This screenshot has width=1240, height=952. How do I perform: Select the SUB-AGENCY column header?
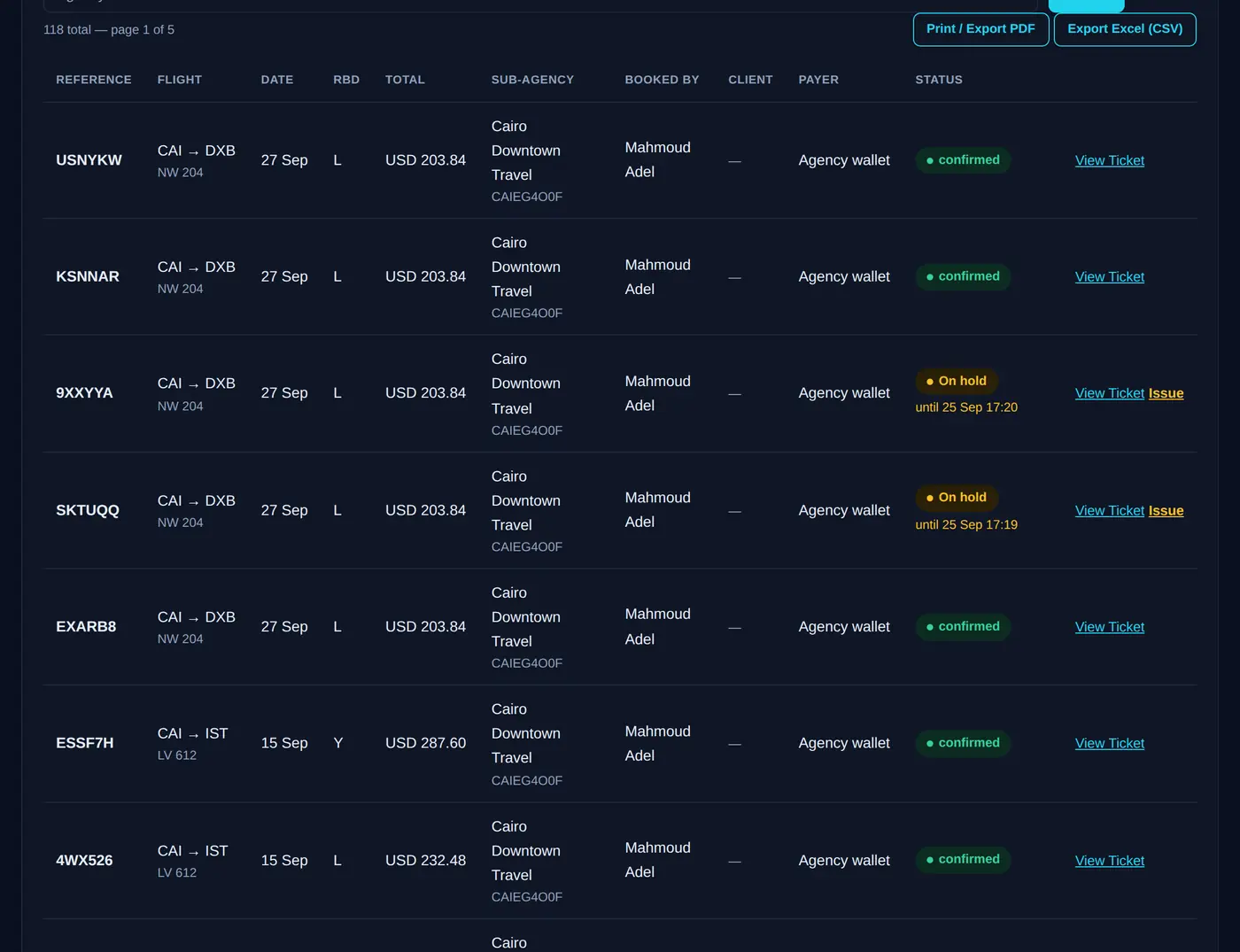coord(532,80)
